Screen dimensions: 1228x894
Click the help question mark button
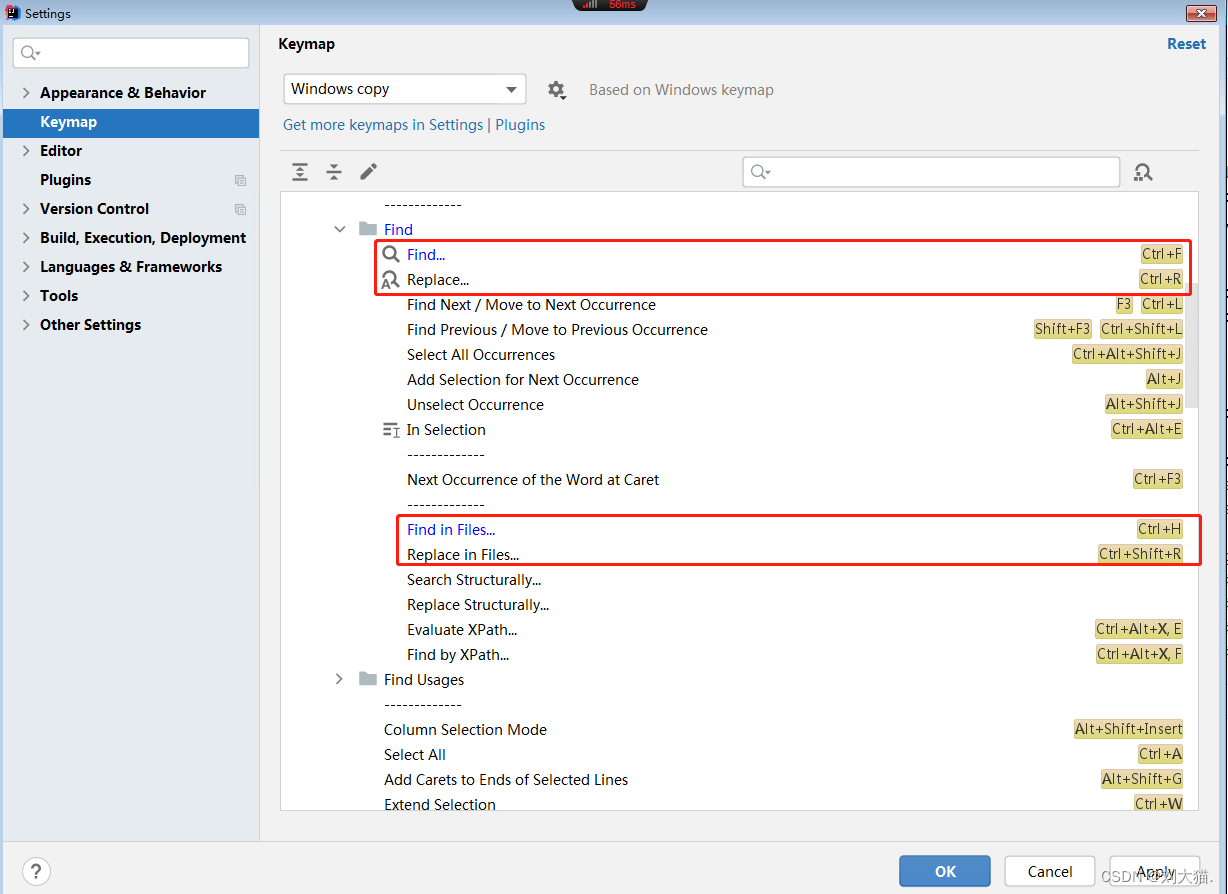[x=36, y=871]
